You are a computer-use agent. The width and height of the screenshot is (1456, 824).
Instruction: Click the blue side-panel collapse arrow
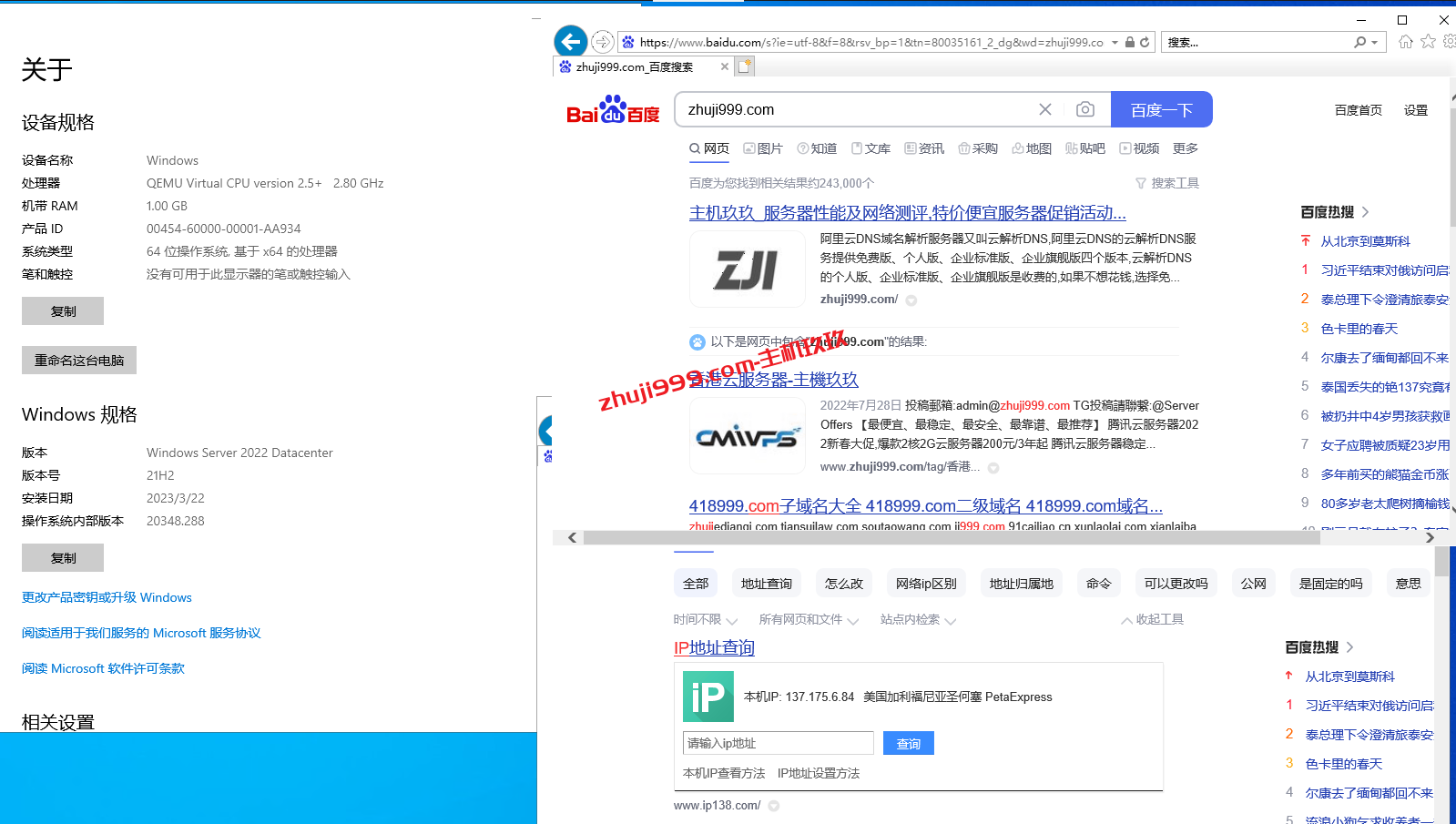click(545, 431)
